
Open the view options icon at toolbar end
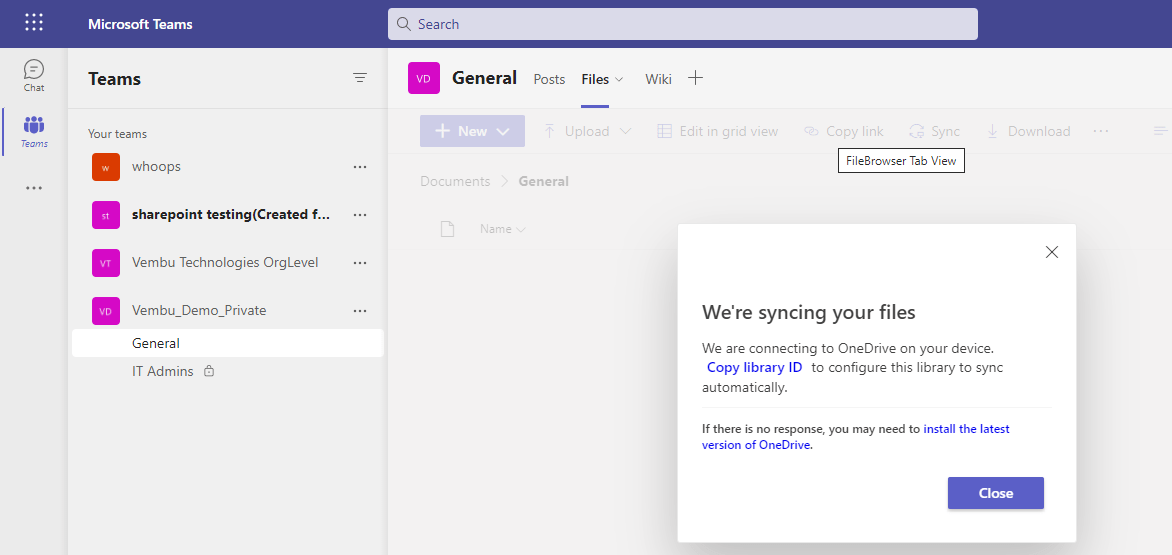tap(1160, 131)
